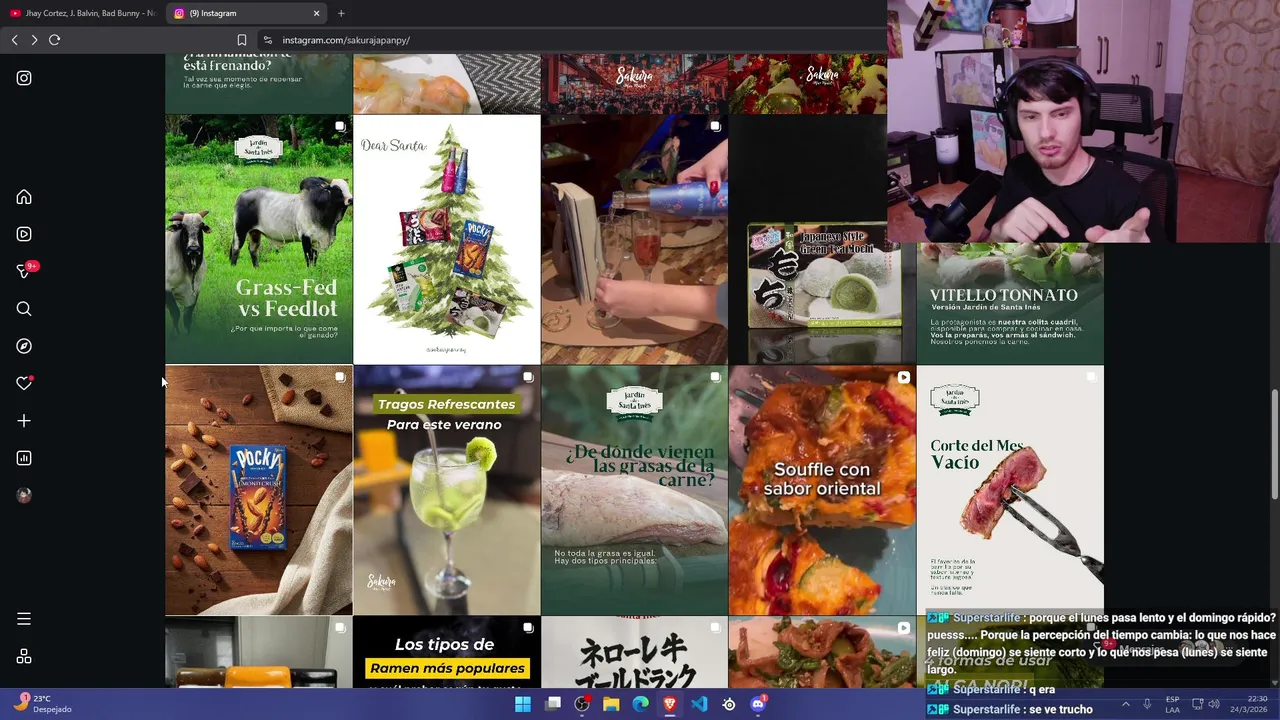Open the Windows Start menu
The image size is (1280, 720).
coord(523,704)
